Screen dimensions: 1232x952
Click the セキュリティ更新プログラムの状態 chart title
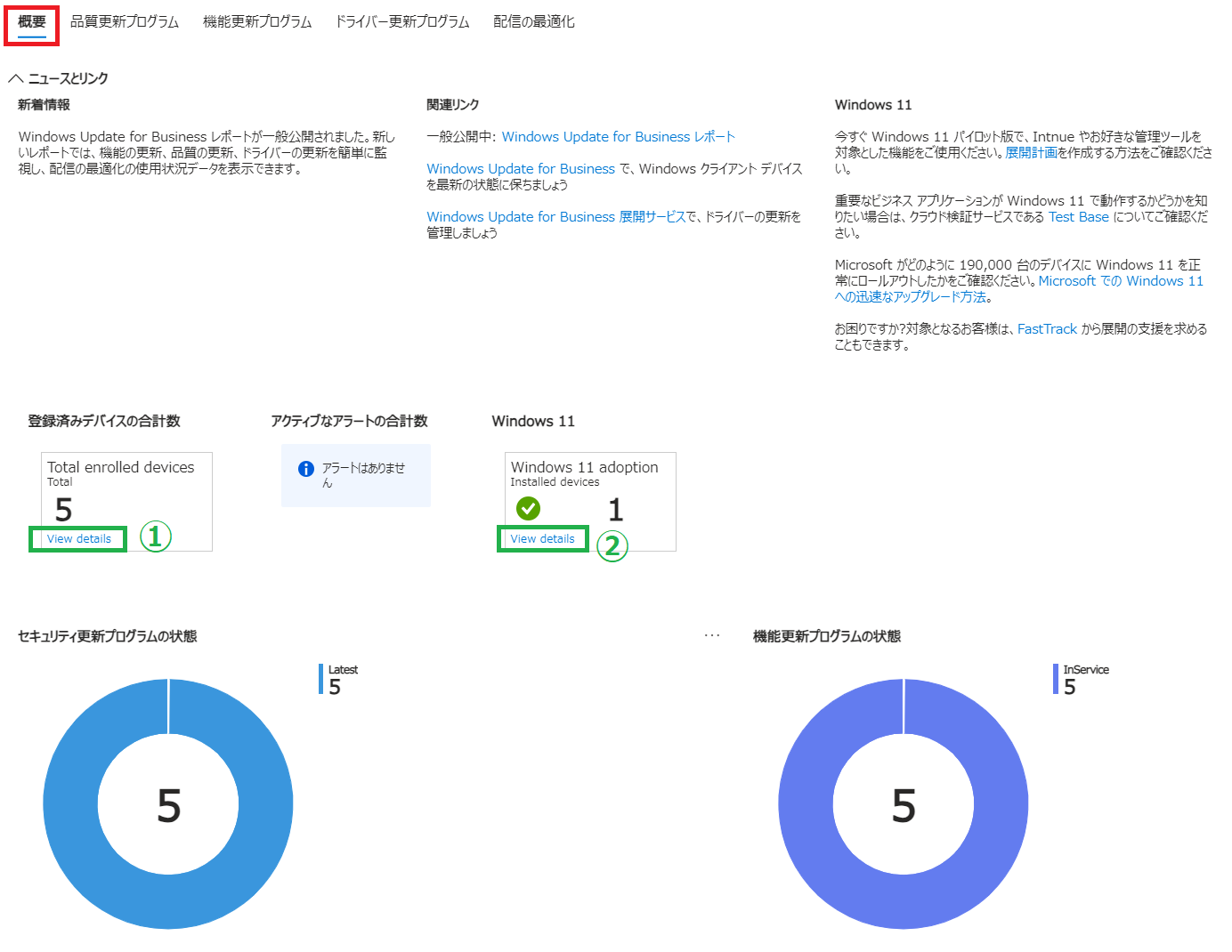(x=108, y=636)
